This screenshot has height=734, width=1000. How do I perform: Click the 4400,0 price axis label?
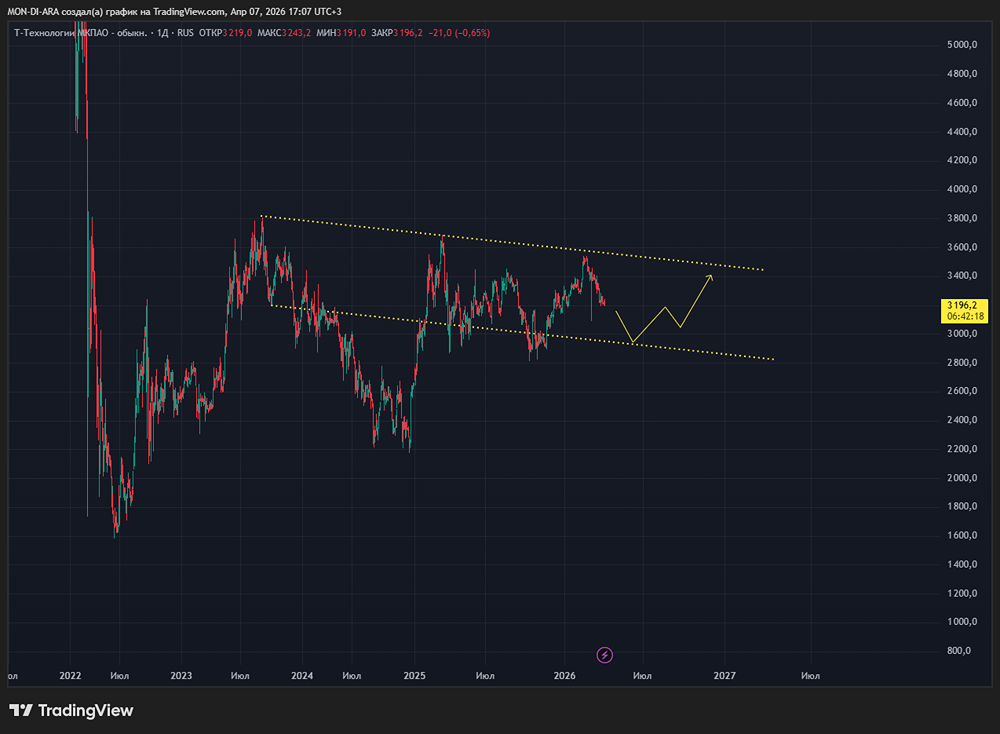962,131
